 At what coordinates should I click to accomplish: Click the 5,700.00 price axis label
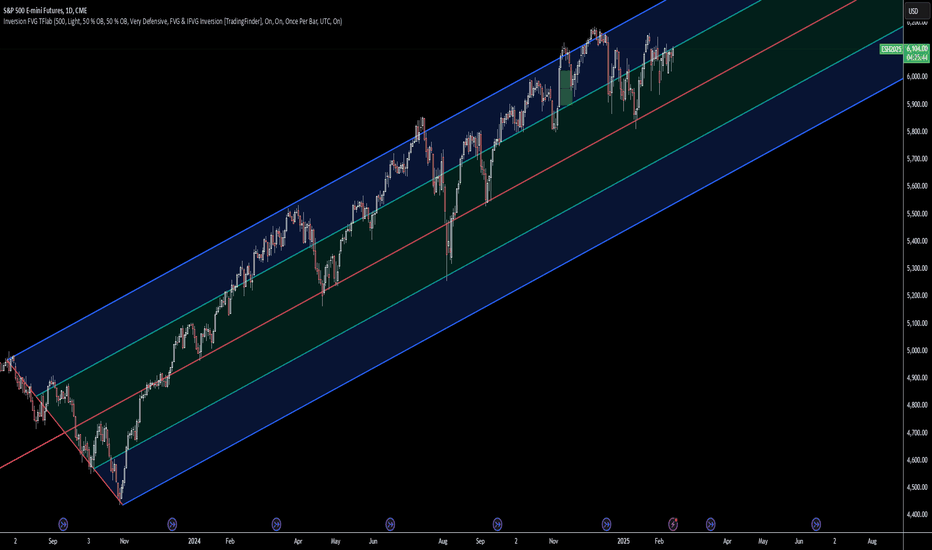917,159
